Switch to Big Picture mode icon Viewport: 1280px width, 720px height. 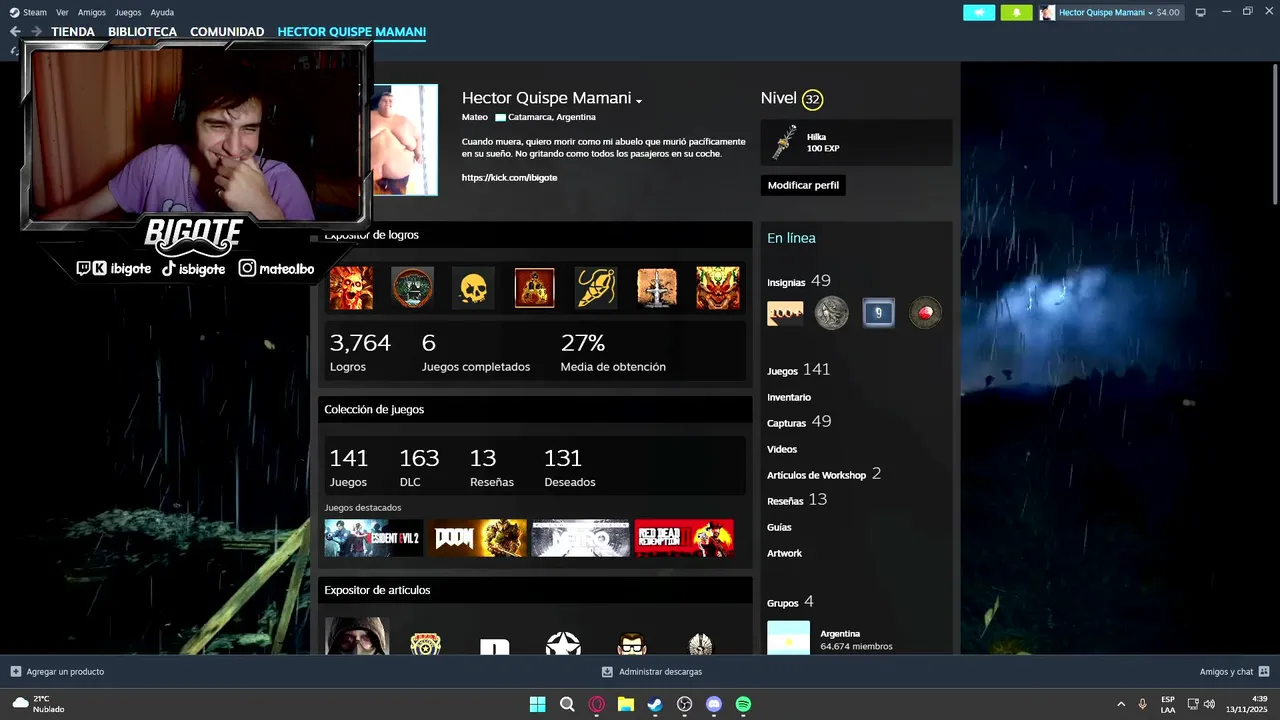pos(1200,12)
